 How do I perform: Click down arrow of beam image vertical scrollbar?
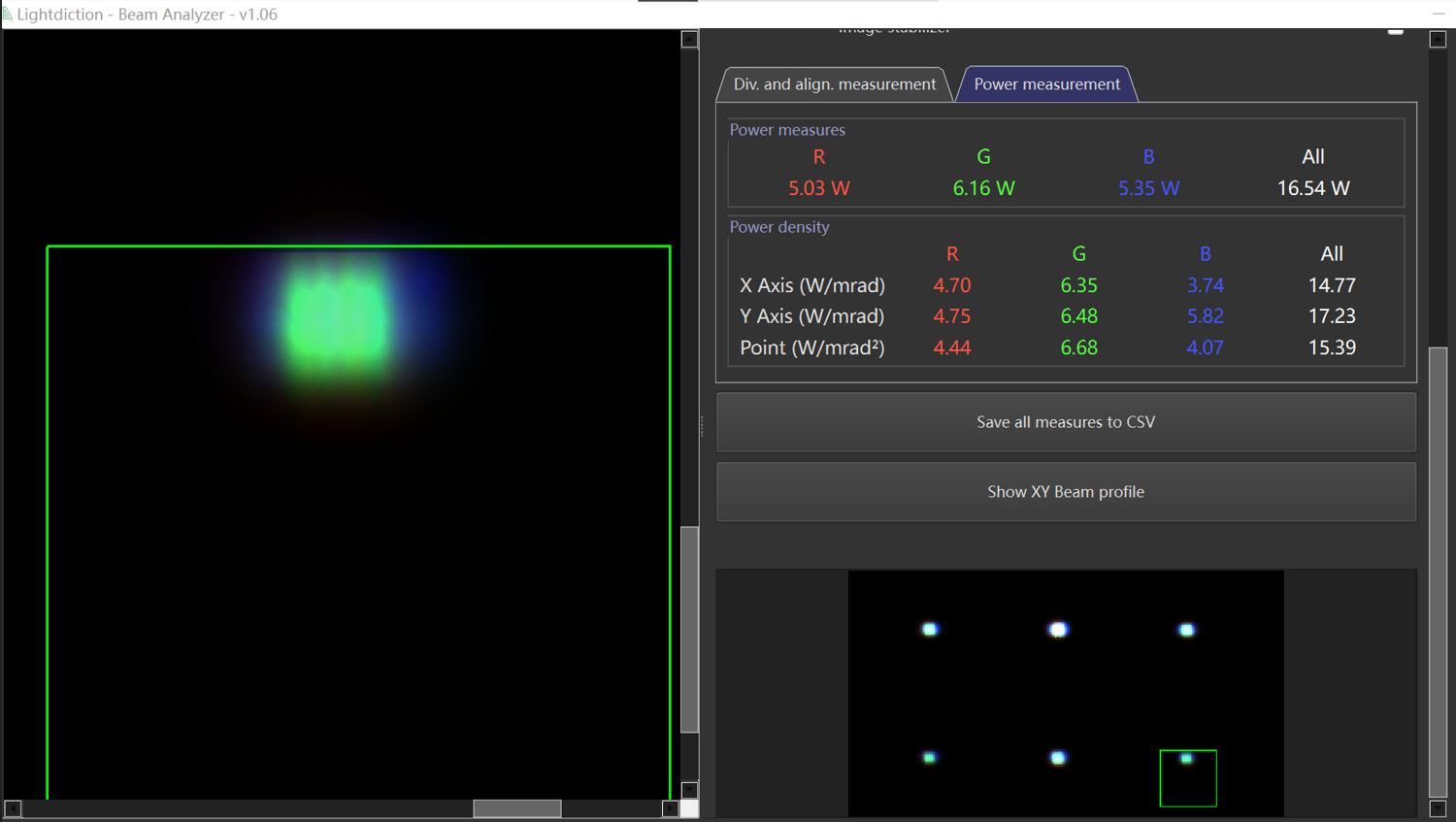(689, 790)
